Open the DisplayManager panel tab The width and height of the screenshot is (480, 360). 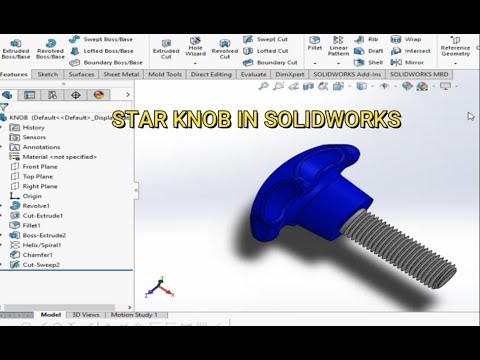(99, 95)
